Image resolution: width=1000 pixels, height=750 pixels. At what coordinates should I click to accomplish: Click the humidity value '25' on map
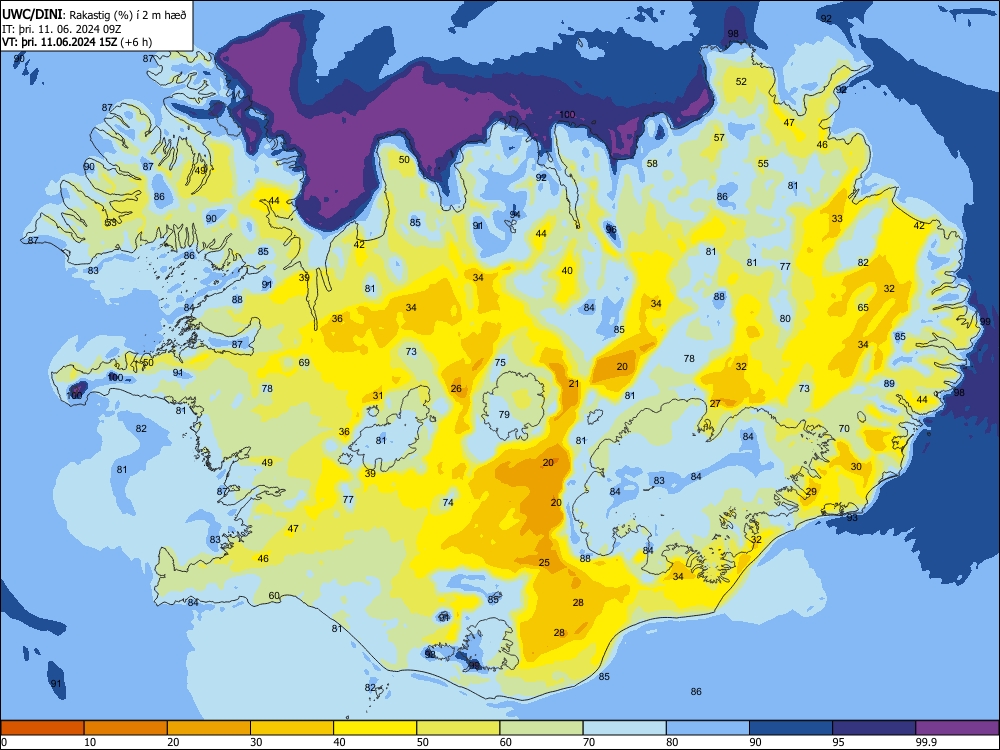coord(544,562)
